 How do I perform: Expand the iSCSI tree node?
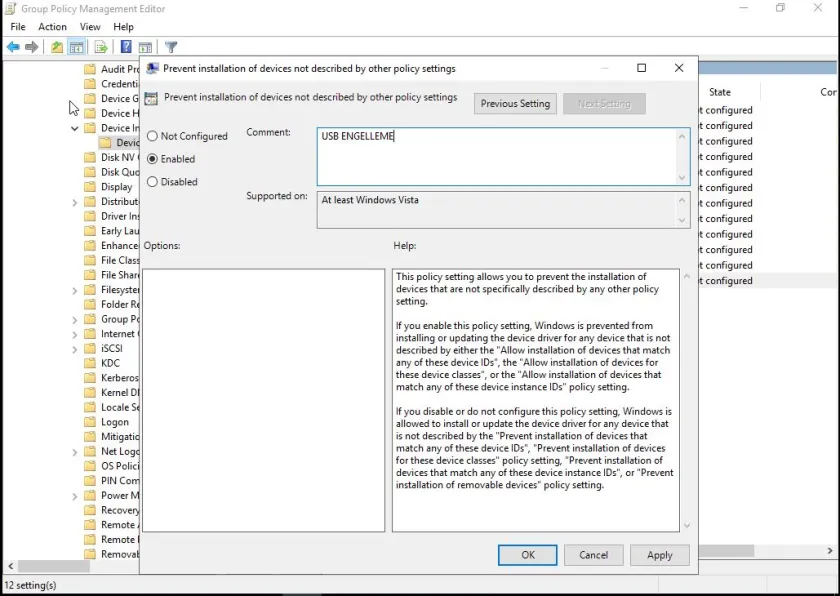[x=75, y=349]
